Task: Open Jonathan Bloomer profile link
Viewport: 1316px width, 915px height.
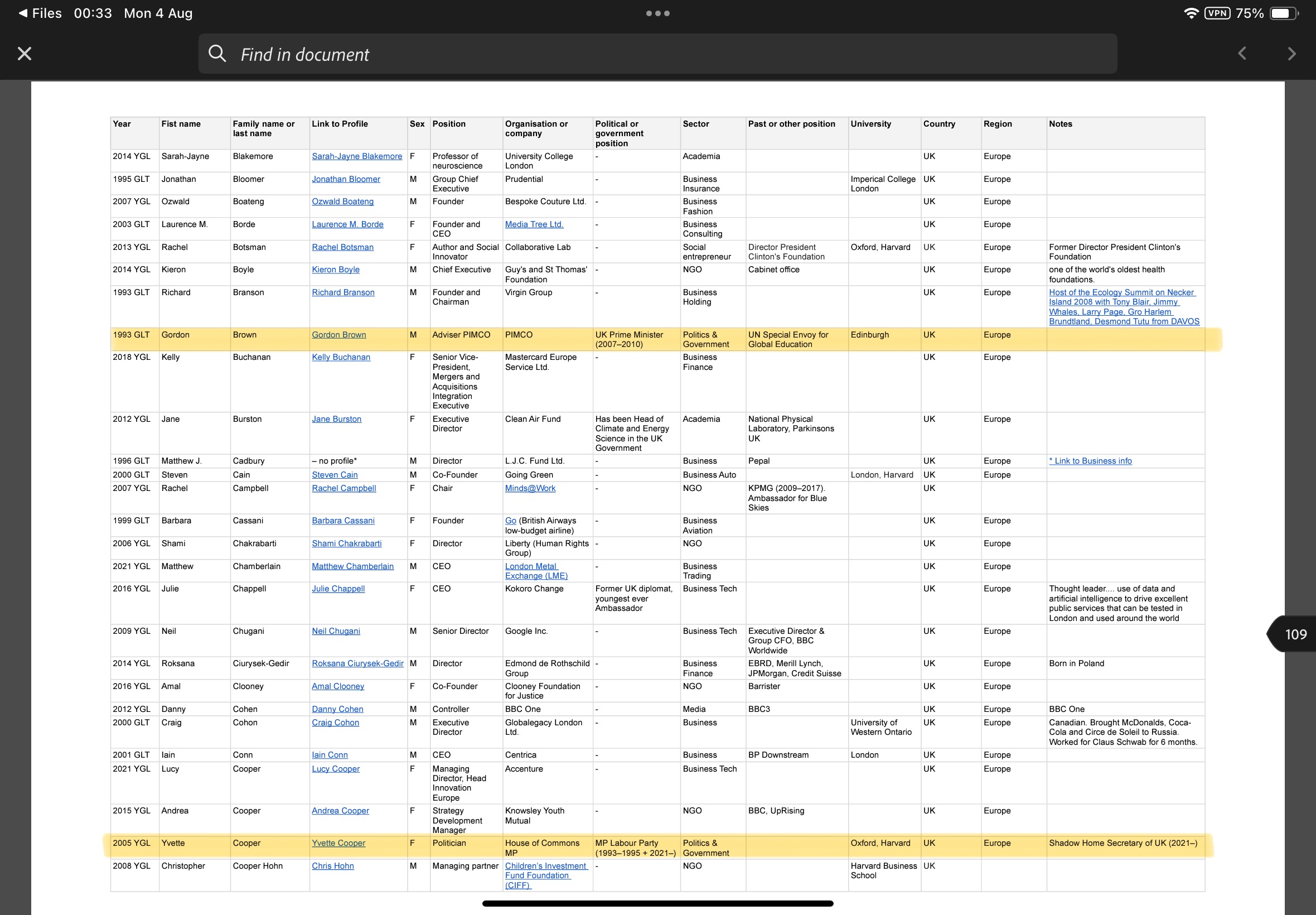Action: [346, 179]
